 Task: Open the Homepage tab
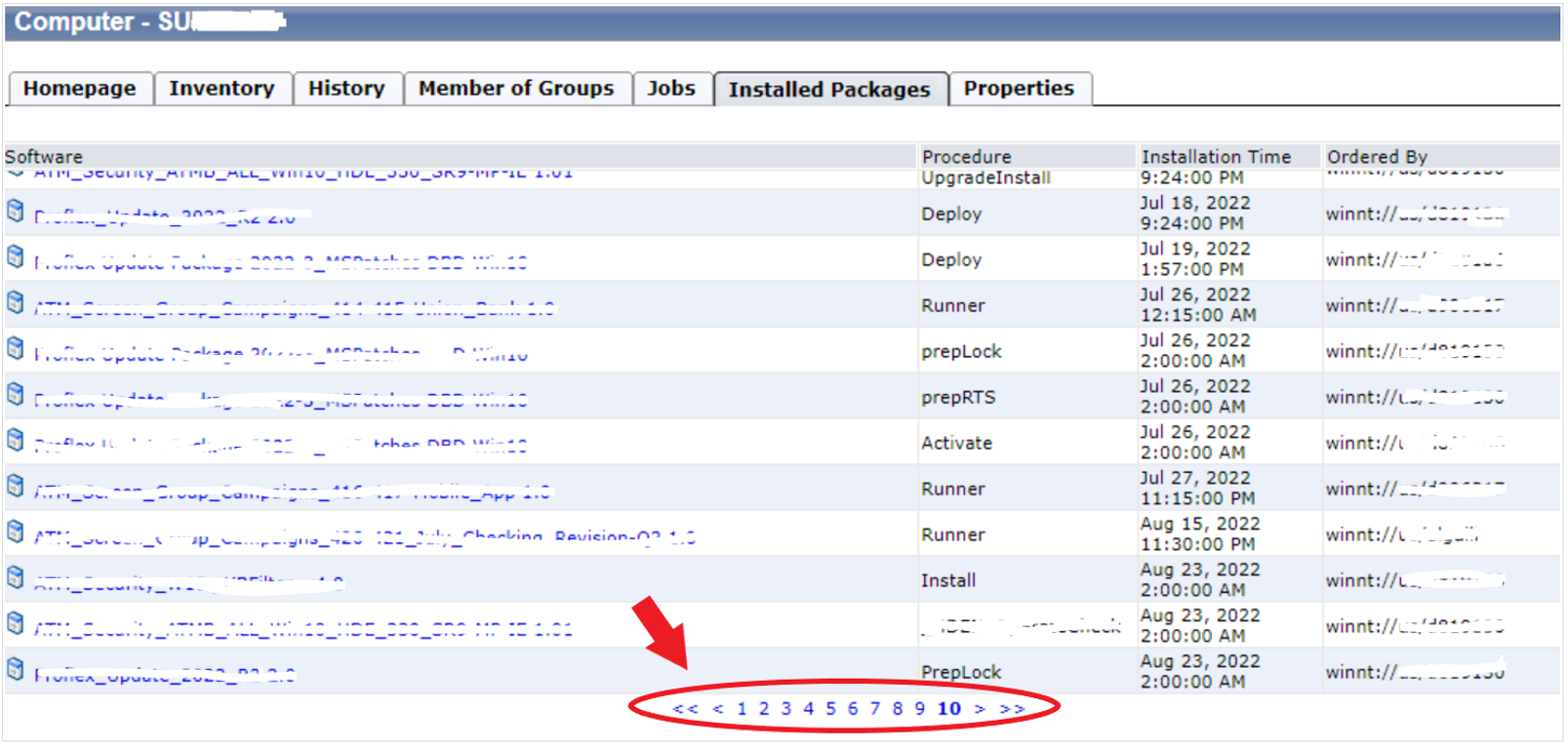point(80,89)
